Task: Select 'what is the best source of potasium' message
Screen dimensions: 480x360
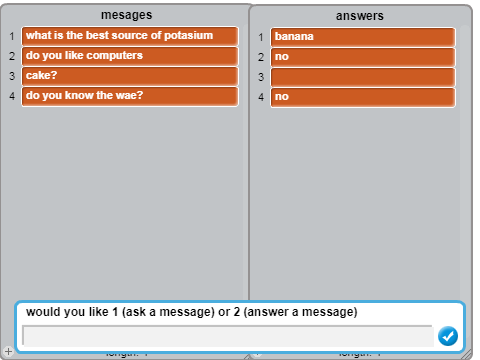Action: click(130, 36)
